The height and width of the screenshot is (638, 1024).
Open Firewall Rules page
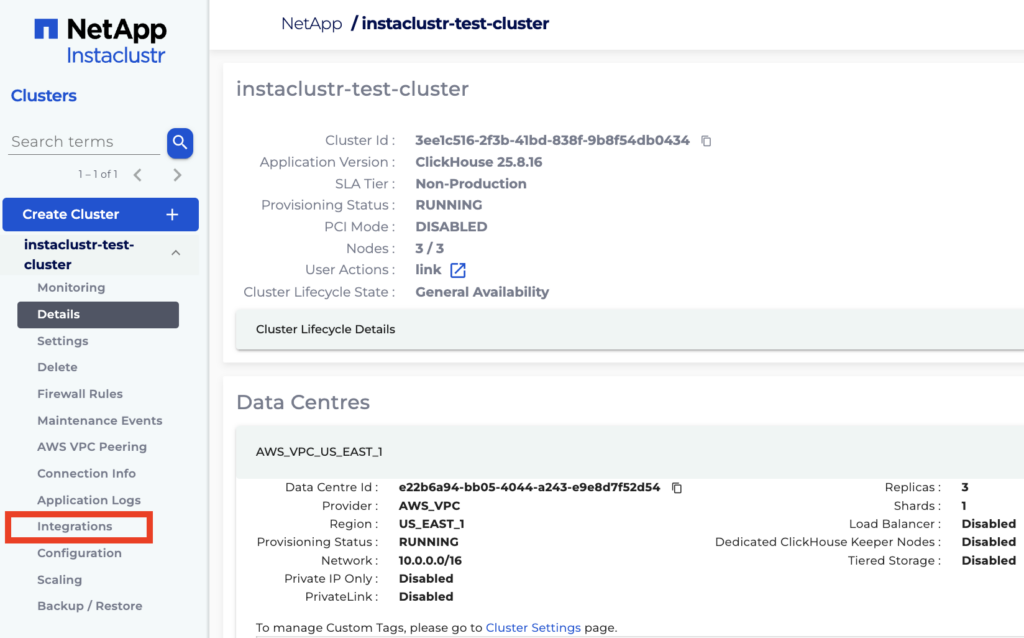pos(80,394)
